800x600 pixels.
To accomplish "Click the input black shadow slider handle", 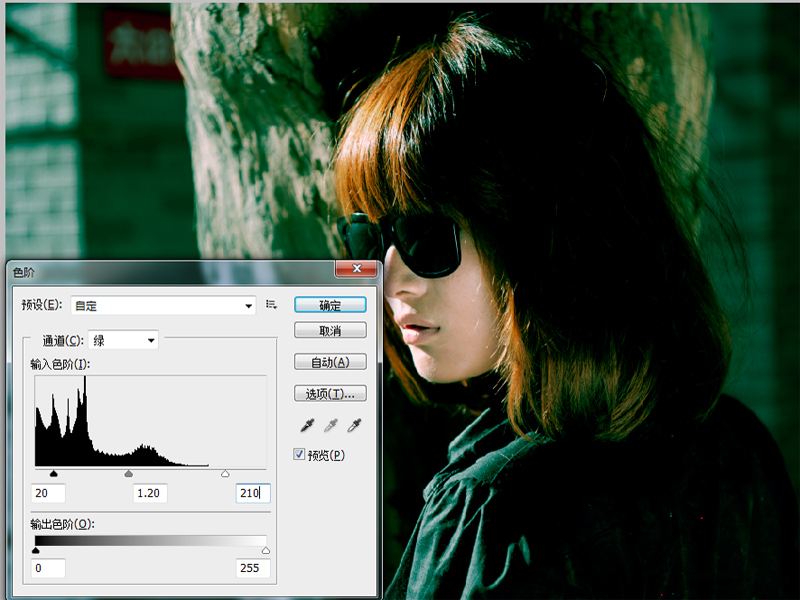I will [x=53, y=474].
